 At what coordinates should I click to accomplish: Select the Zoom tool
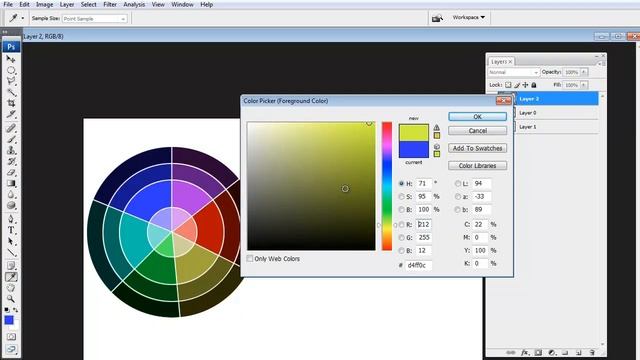(x=11, y=299)
